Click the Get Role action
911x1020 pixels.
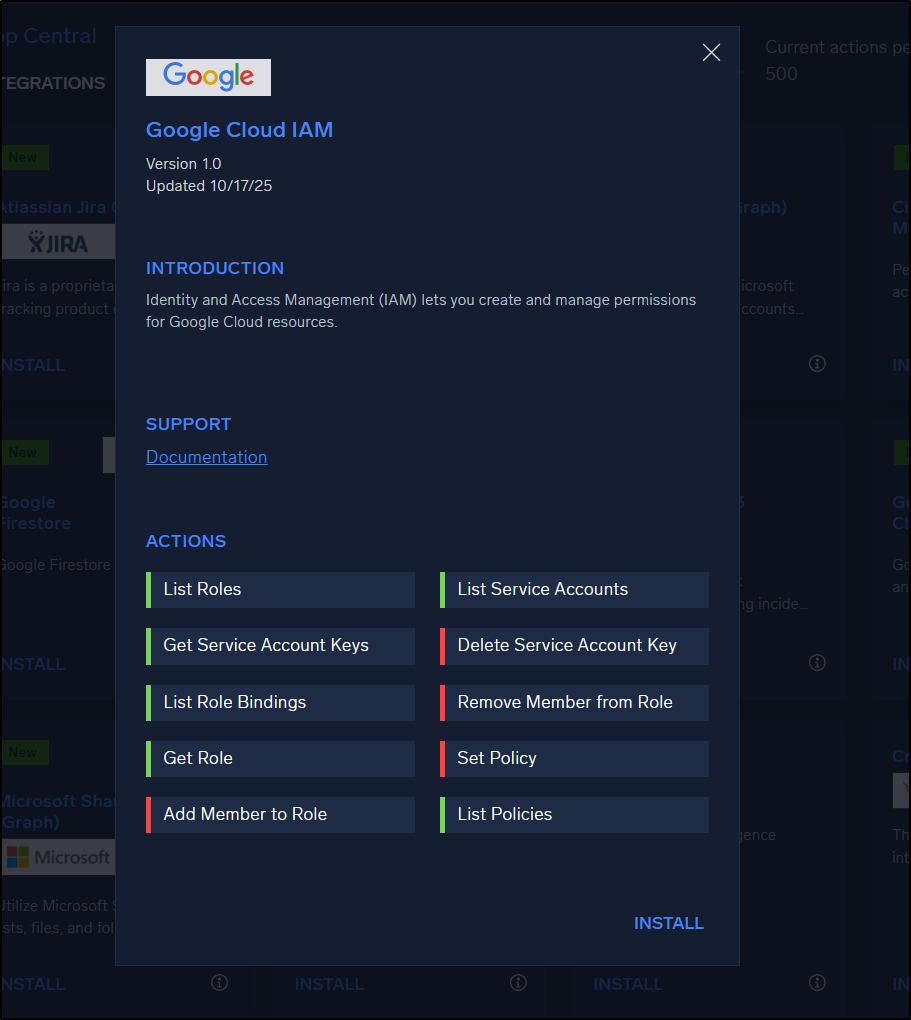(280, 758)
